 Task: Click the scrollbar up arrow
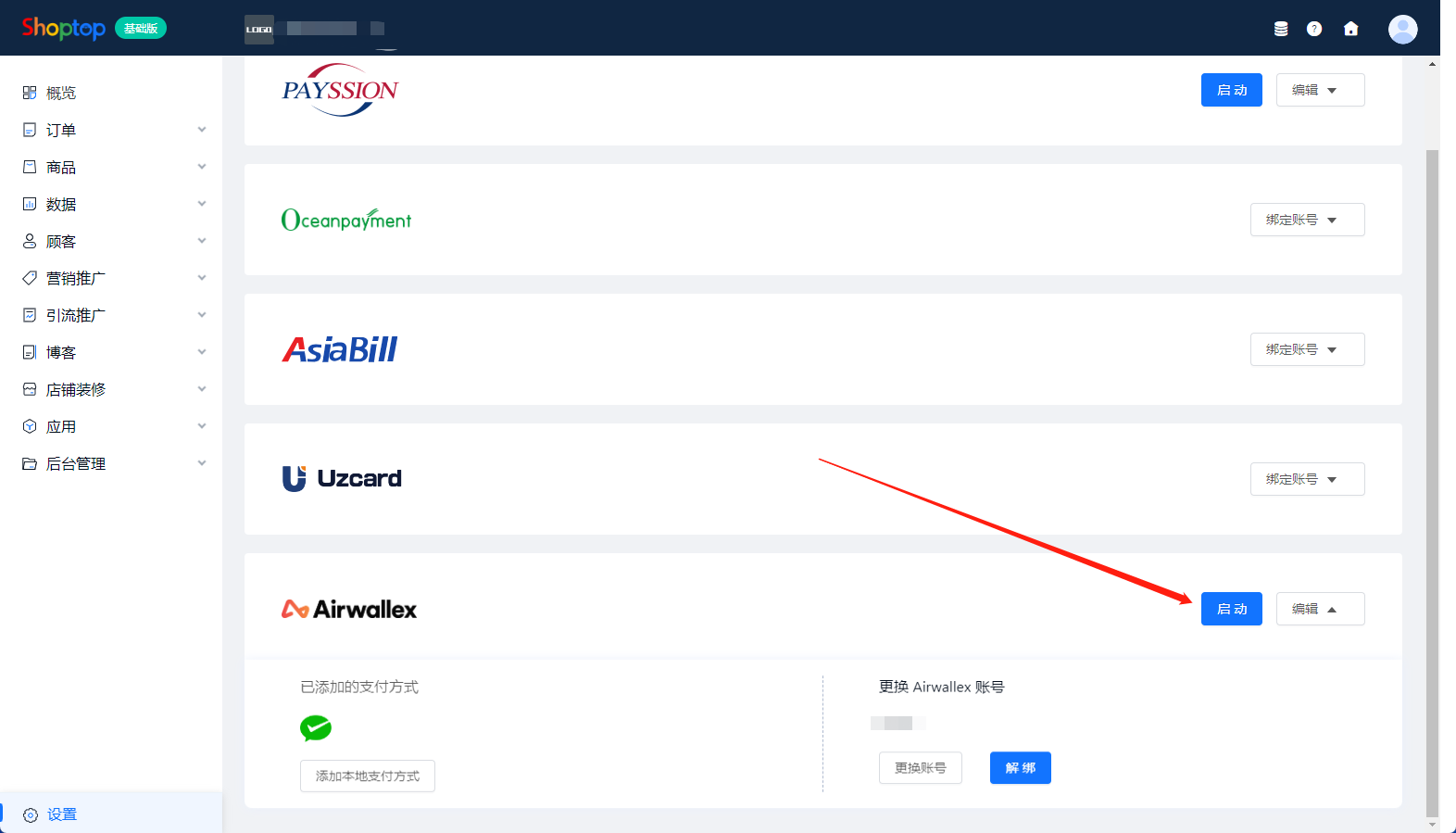coord(1432,64)
